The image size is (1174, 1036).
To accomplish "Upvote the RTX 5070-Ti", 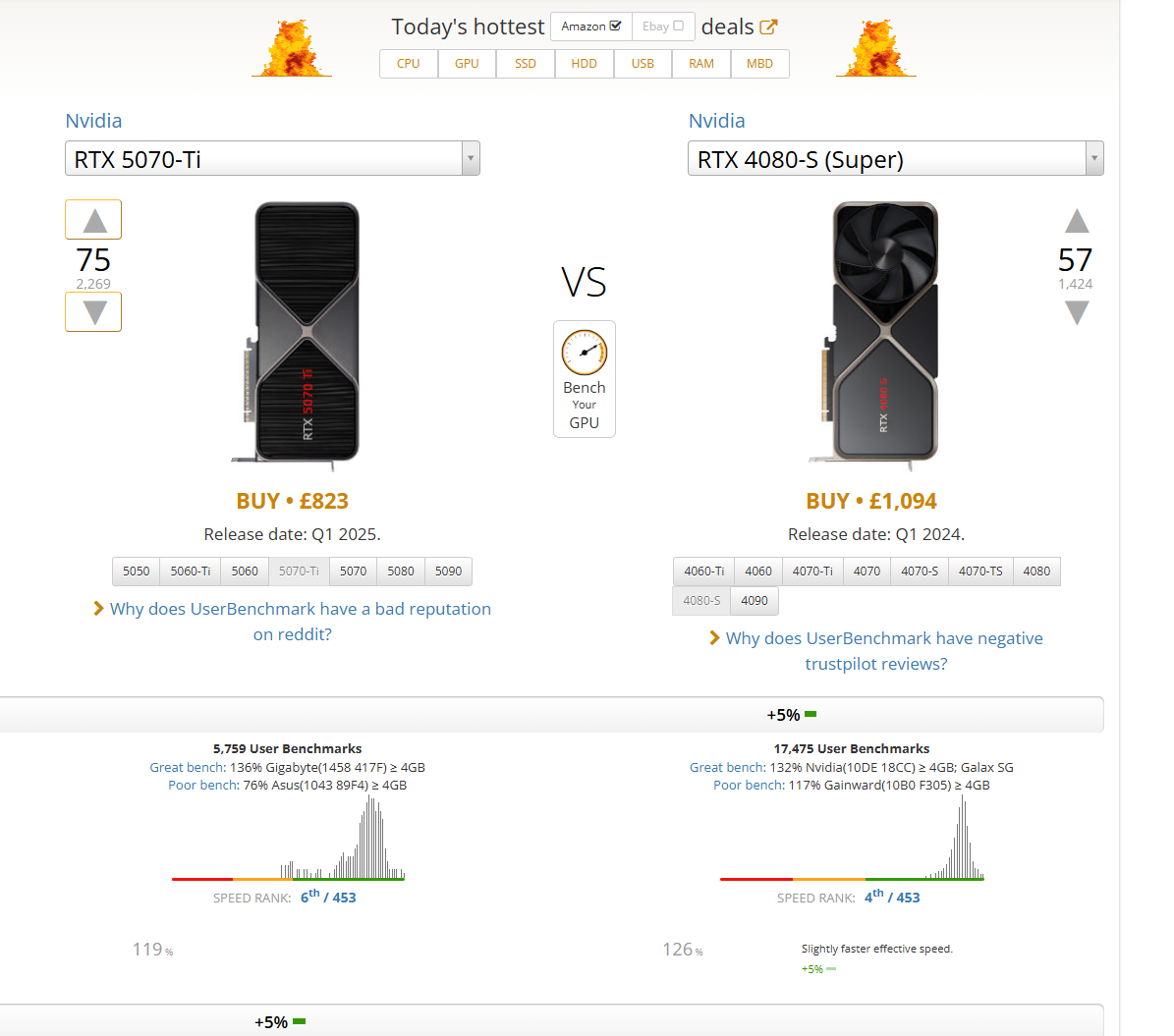I will tap(93, 220).
